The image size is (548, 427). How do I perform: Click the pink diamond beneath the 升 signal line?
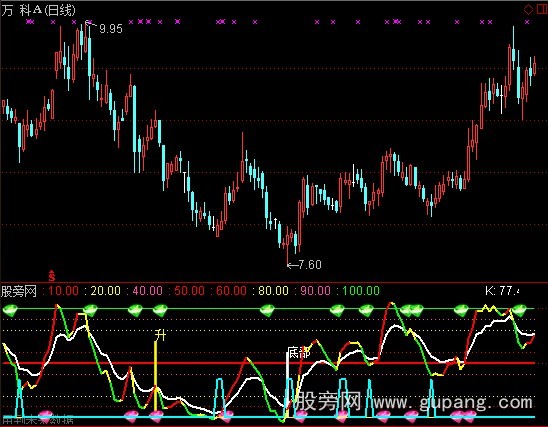(x=156, y=416)
